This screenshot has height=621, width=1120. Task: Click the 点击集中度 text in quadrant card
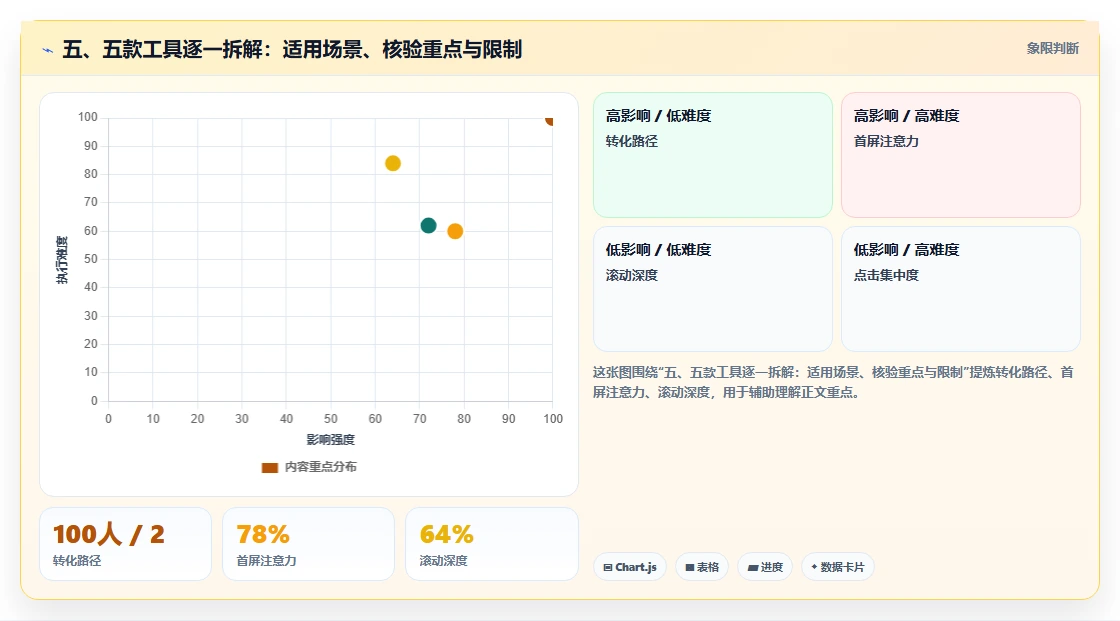[886, 275]
